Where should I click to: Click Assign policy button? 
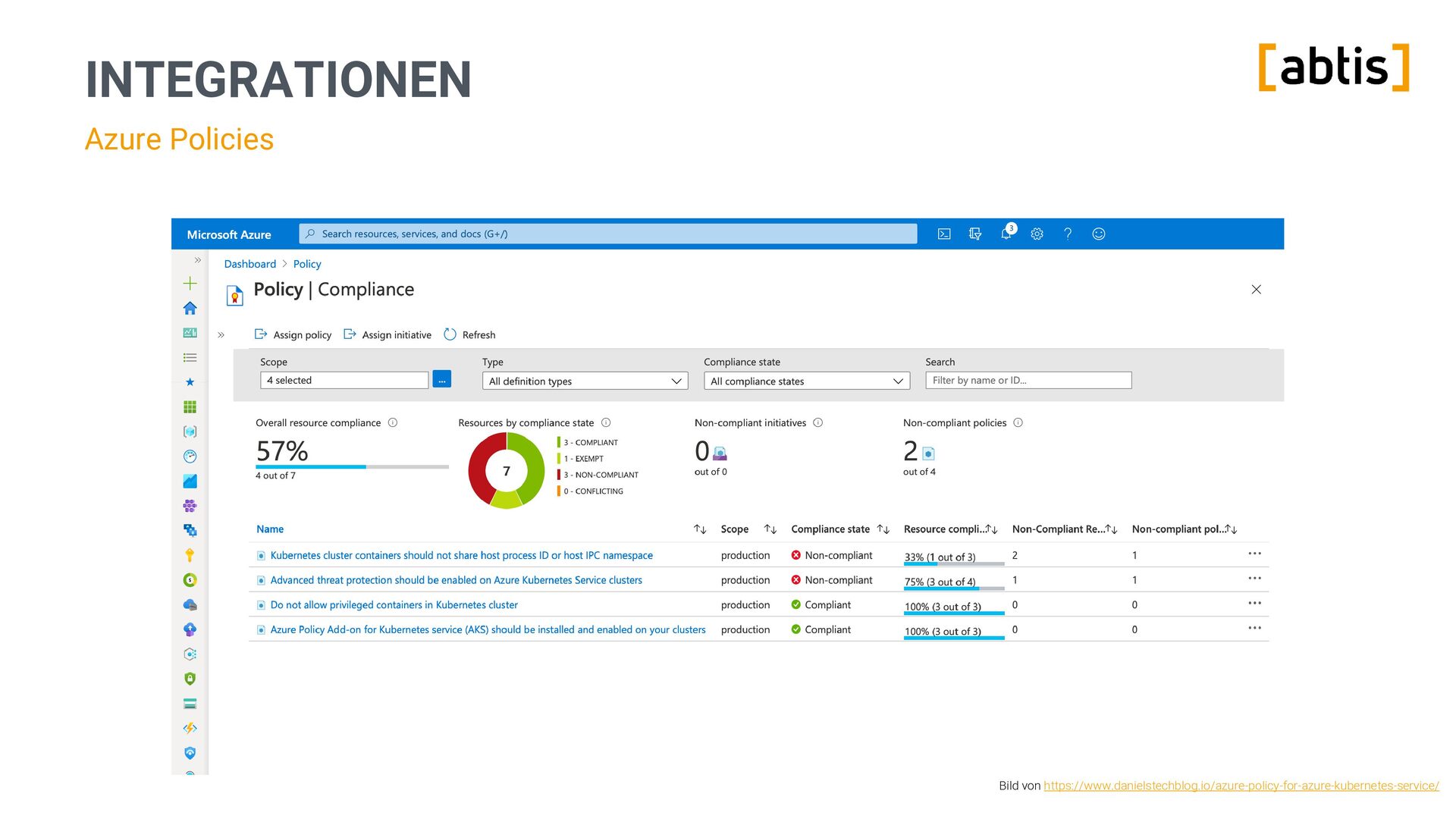tap(293, 334)
